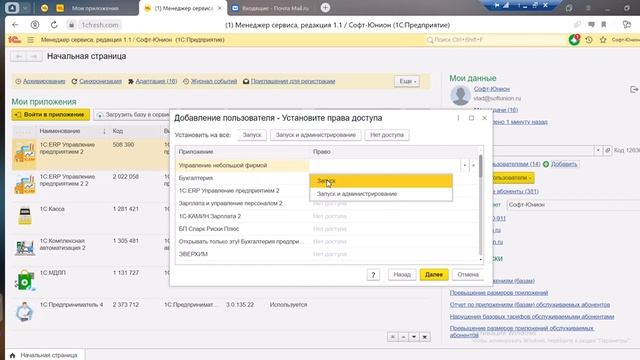The height and width of the screenshot is (360, 640).
Task: Open Приглашения для регистрации link
Action: pyautogui.click(x=293, y=81)
